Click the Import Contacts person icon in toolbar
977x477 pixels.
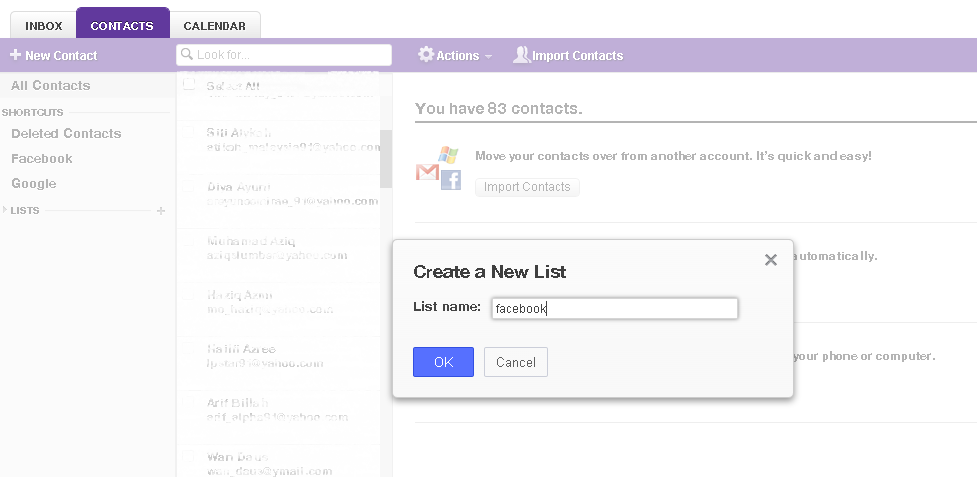pyautogui.click(x=521, y=55)
